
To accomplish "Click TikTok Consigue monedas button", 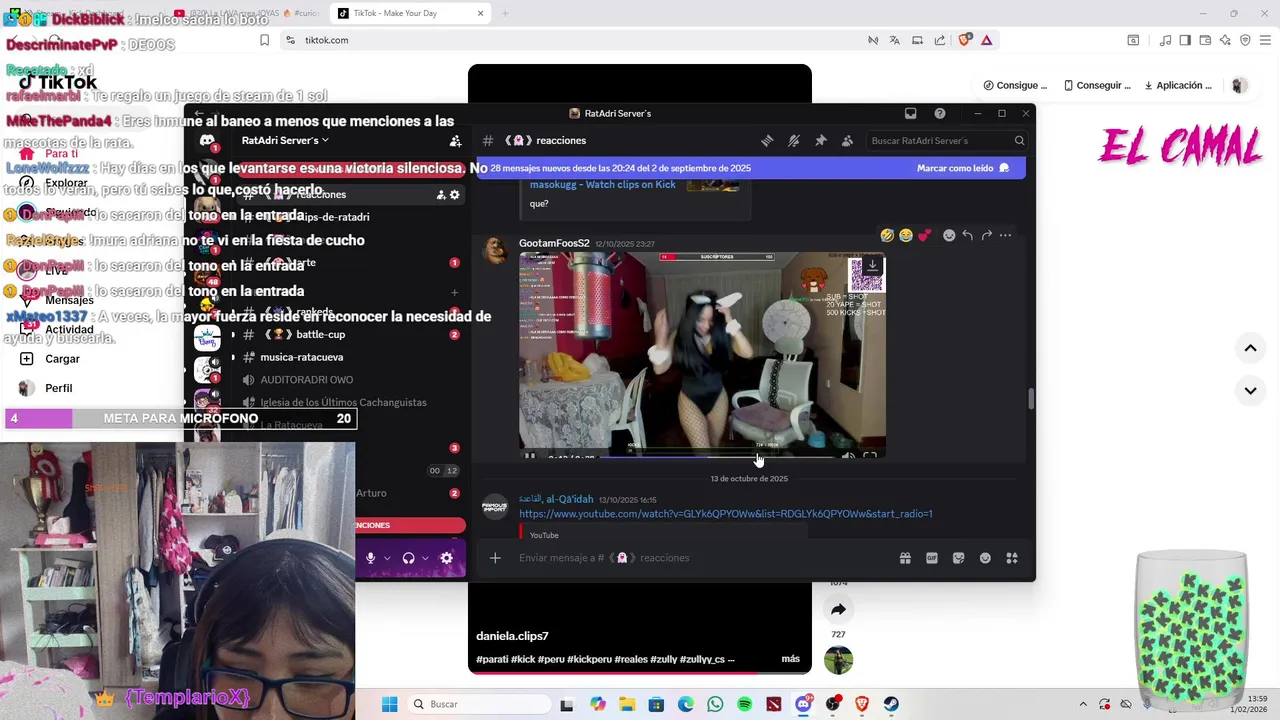I will 1015,86.
